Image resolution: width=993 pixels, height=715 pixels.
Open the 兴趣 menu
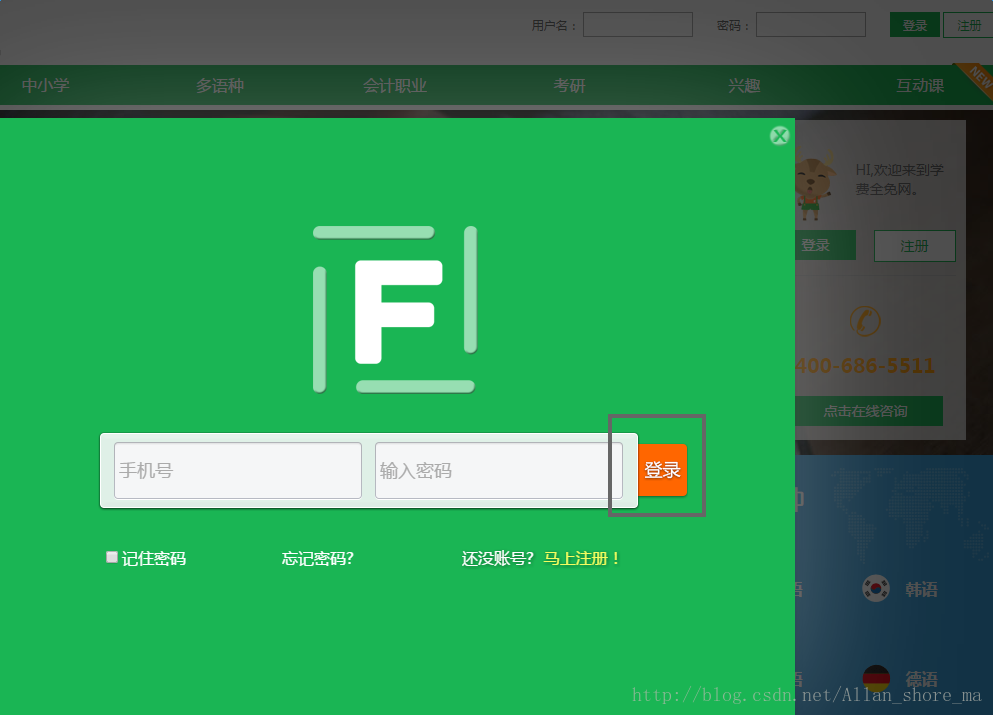click(744, 85)
